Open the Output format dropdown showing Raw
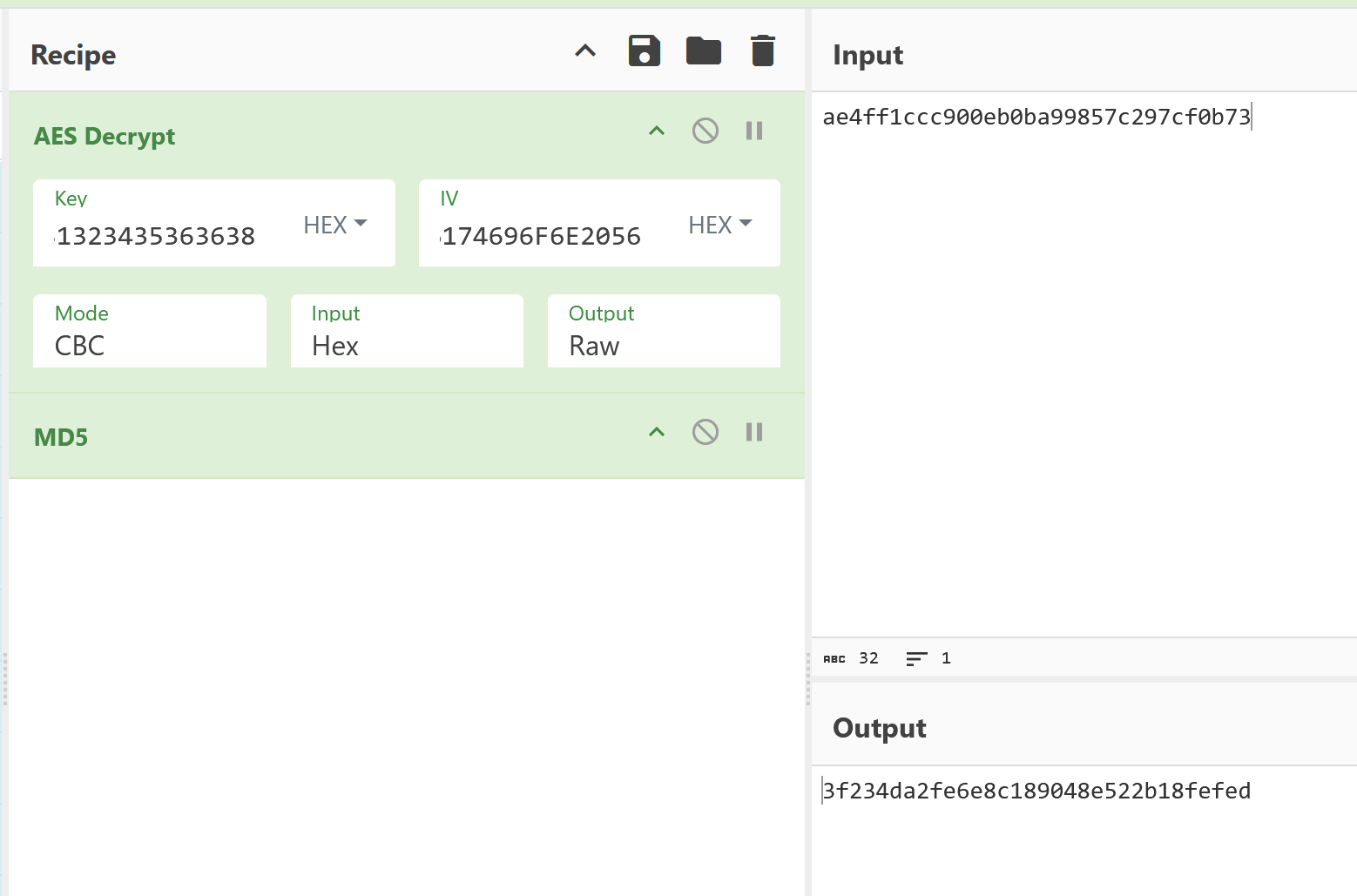This screenshot has height=896, width=1357. click(x=664, y=331)
